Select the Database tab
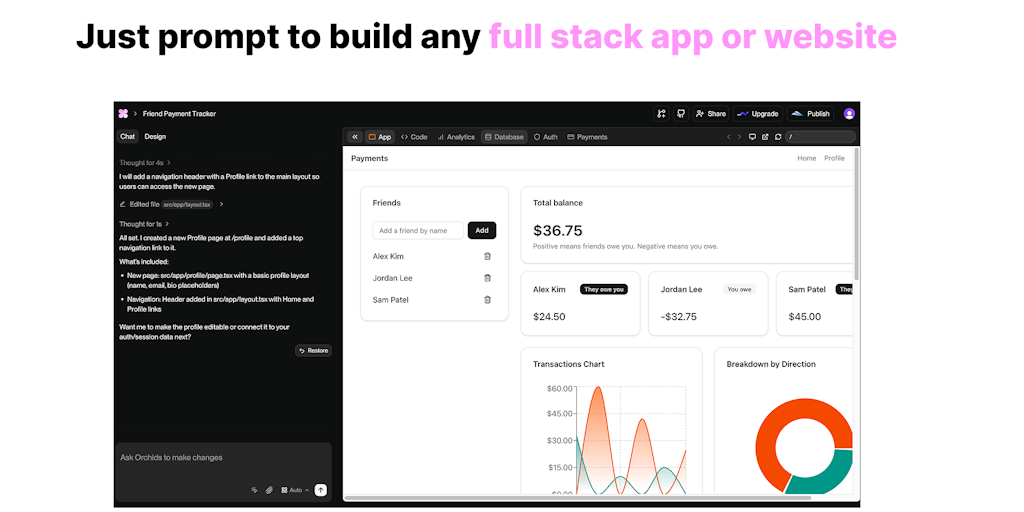 [504, 137]
